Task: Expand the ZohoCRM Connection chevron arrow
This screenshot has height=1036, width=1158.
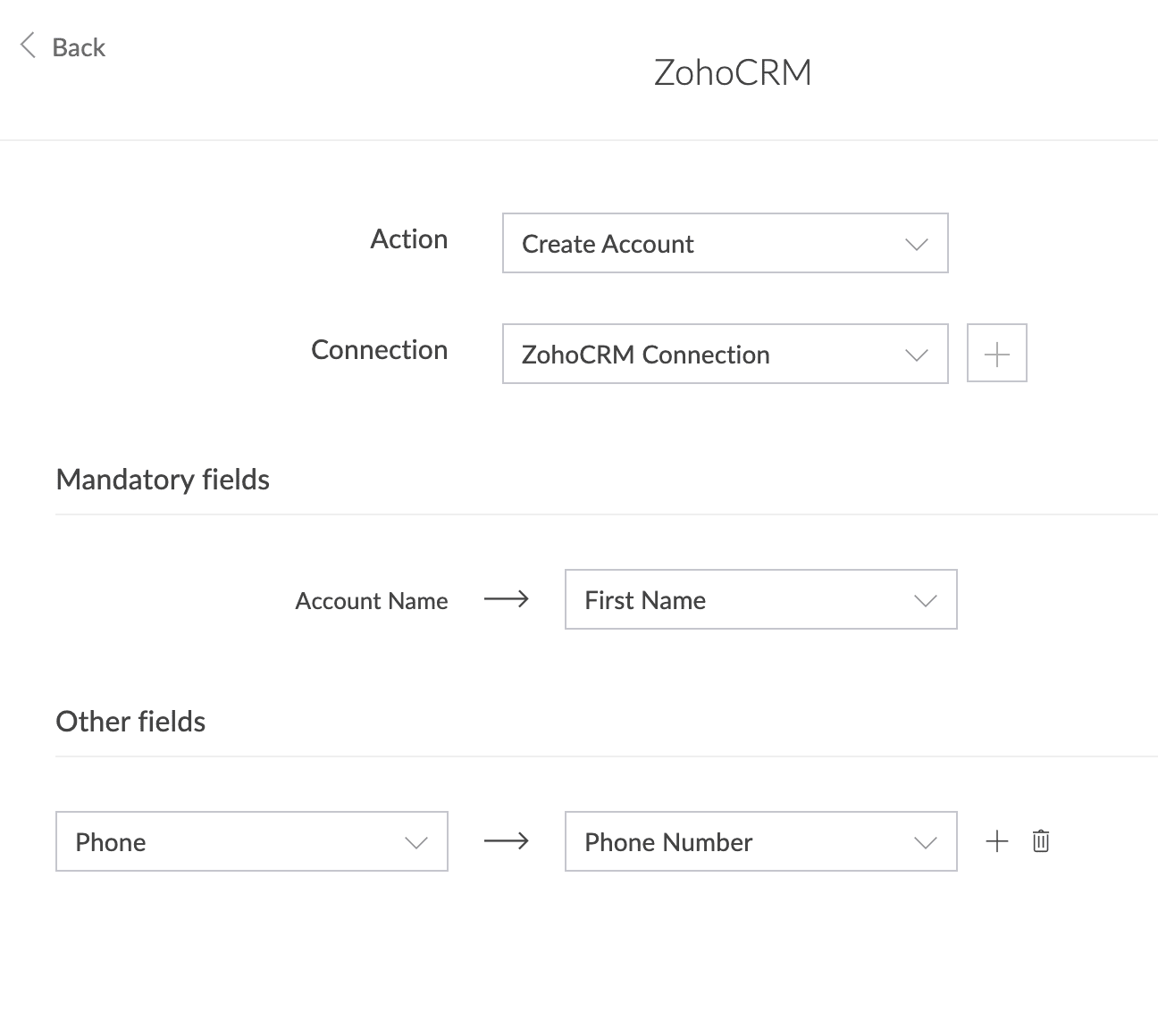Action: [917, 355]
